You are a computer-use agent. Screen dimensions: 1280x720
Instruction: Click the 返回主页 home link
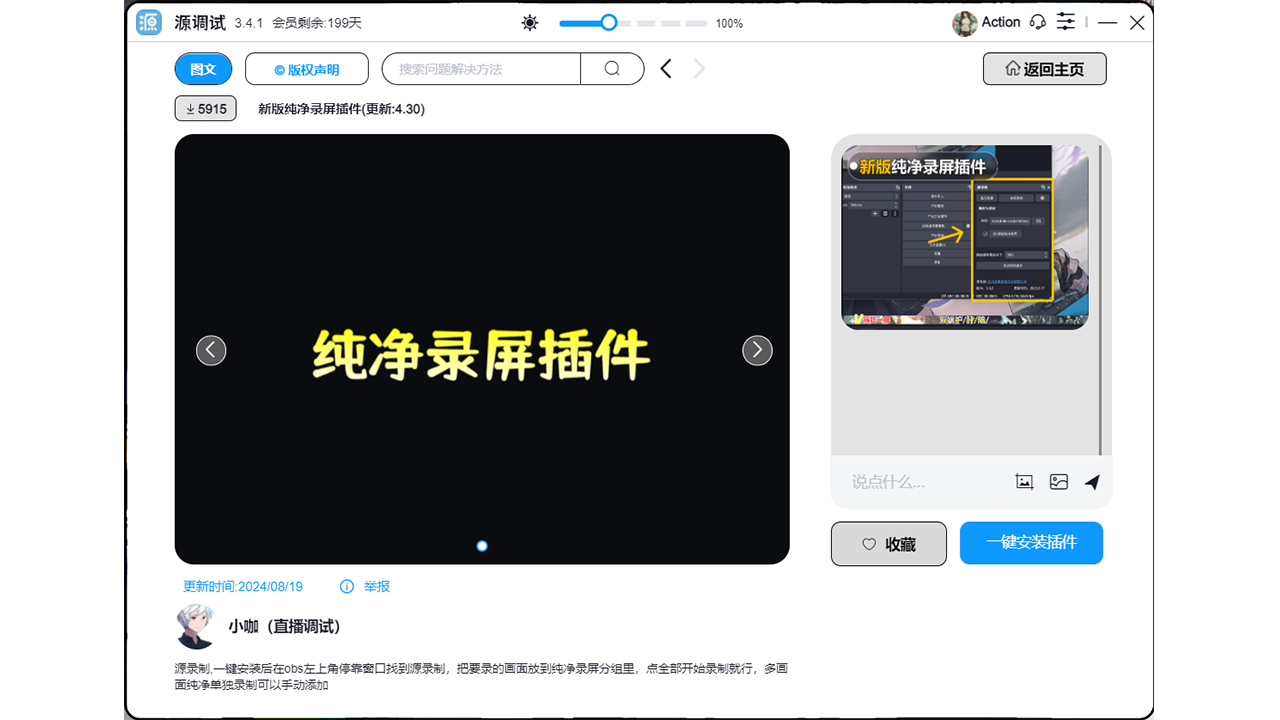1044,69
